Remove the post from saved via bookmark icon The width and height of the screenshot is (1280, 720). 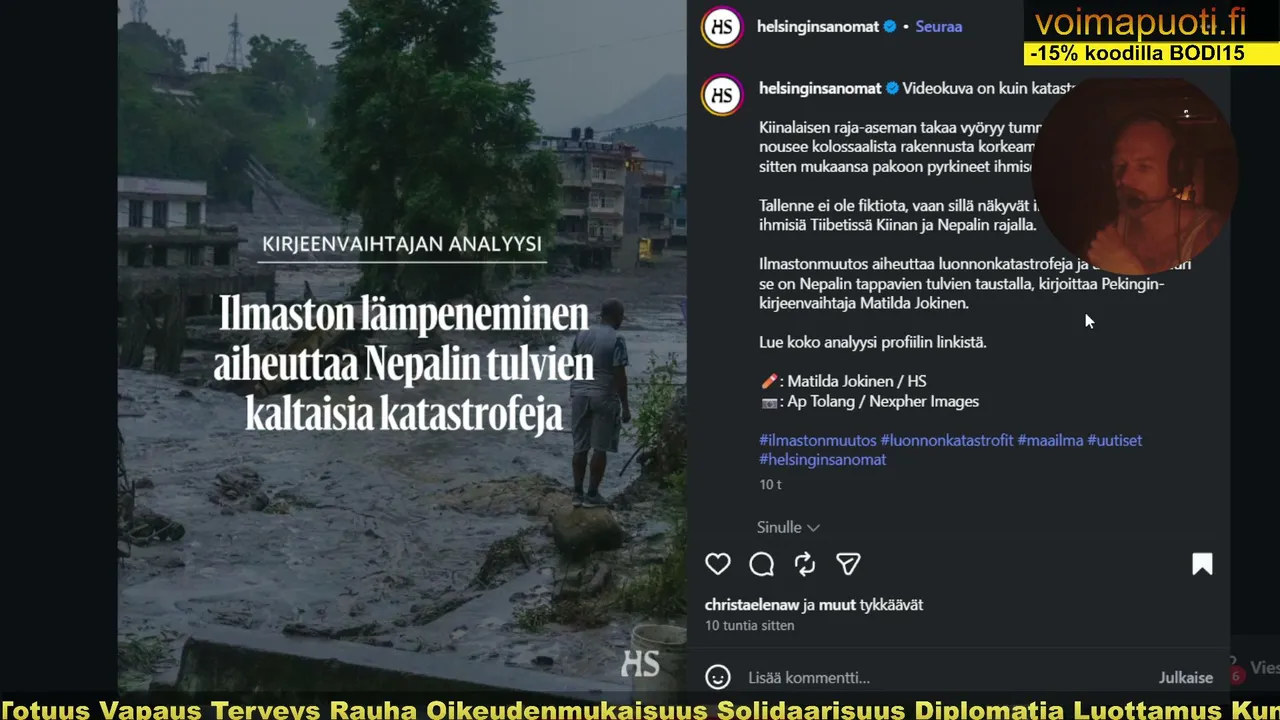1202,564
